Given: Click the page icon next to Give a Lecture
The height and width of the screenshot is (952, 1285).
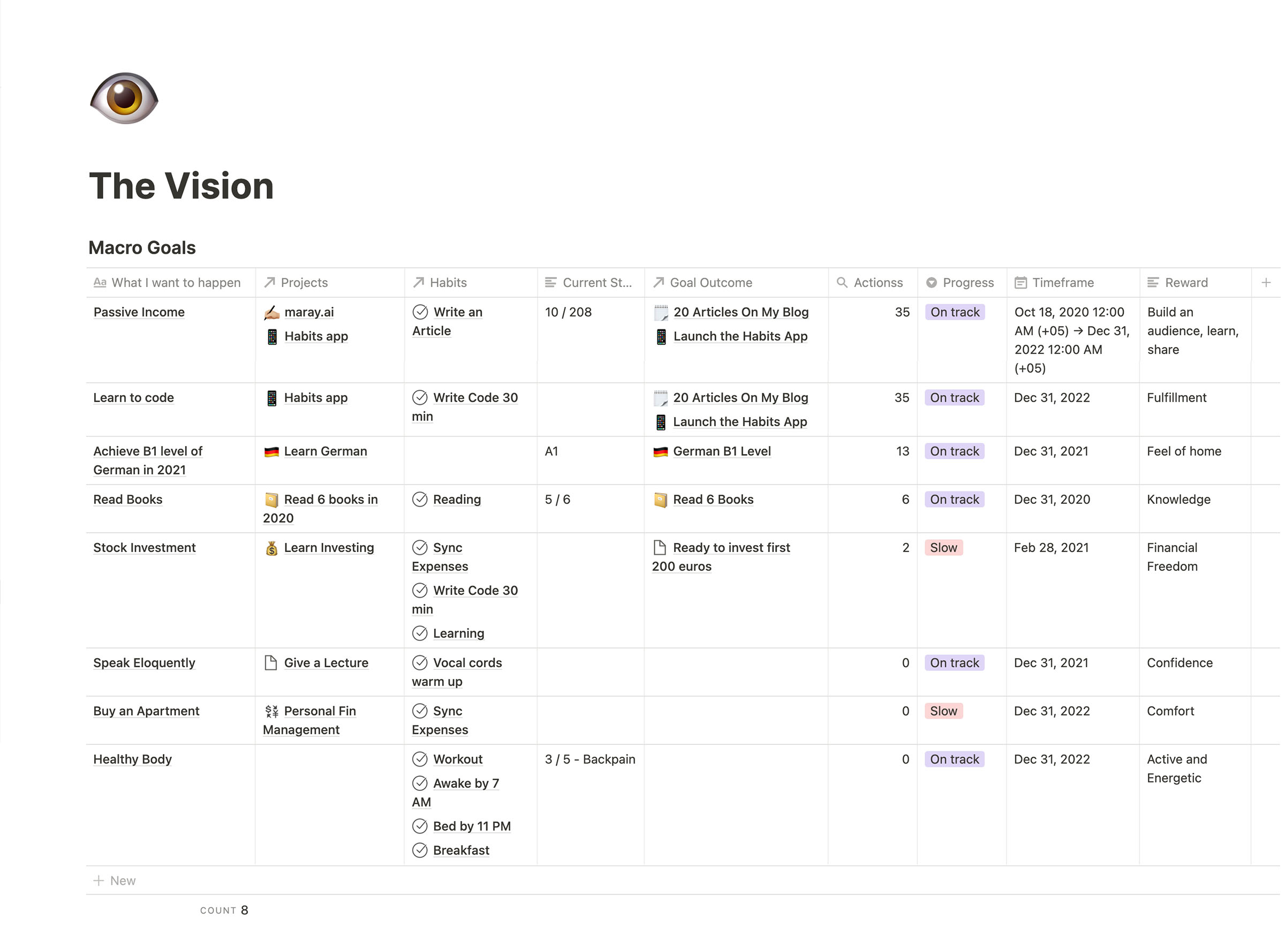Looking at the screenshot, I should pyautogui.click(x=270, y=663).
